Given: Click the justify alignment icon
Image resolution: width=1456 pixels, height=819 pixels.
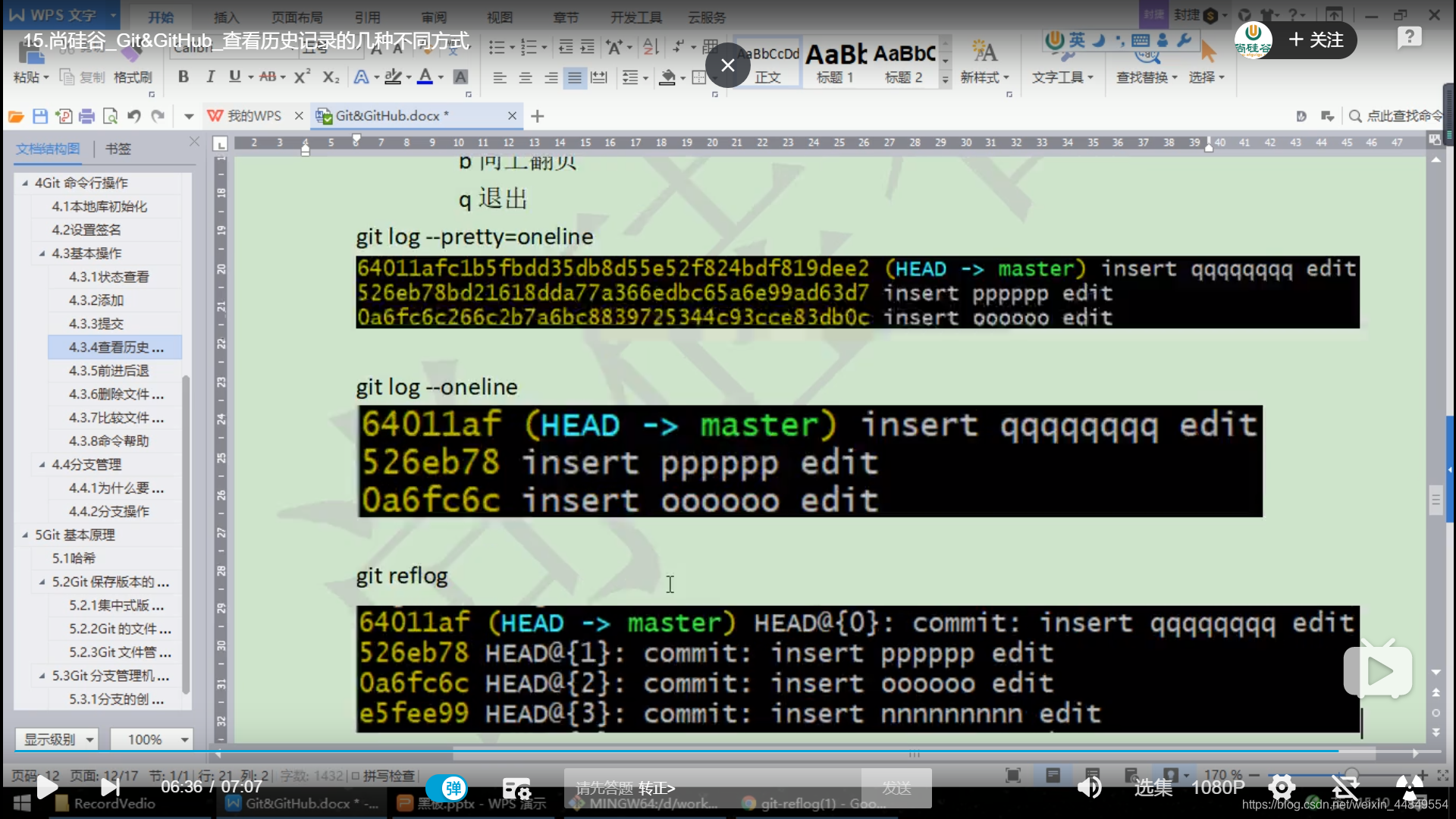Looking at the screenshot, I should tap(576, 77).
